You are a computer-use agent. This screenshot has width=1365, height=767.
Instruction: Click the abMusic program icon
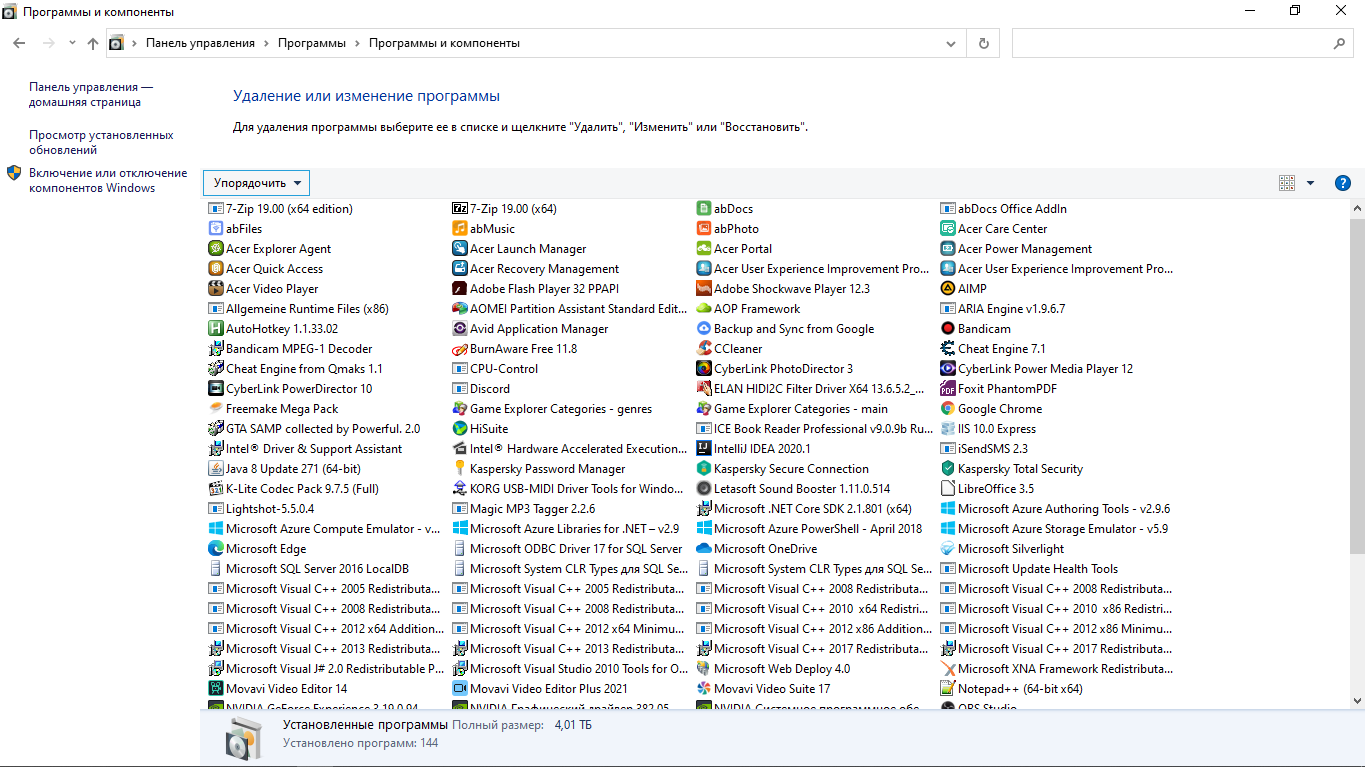(460, 229)
